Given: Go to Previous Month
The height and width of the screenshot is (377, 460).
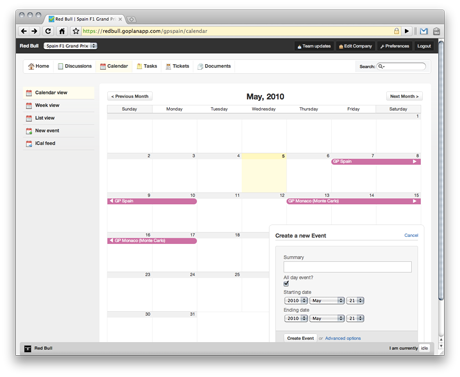Looking at the screenshot, I should click(x=130, y=96).
